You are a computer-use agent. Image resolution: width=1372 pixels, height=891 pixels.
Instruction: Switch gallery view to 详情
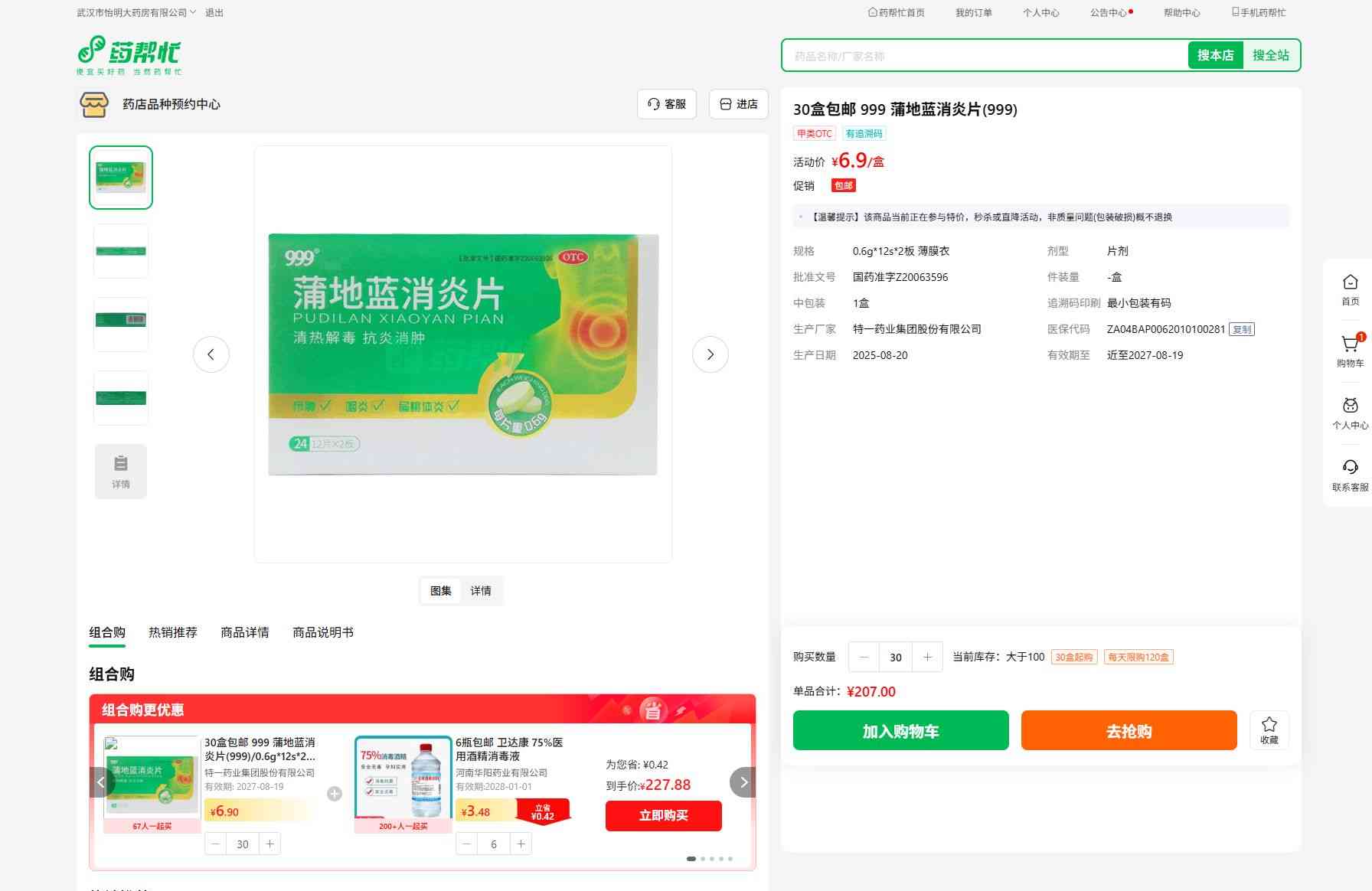[481, 591]
